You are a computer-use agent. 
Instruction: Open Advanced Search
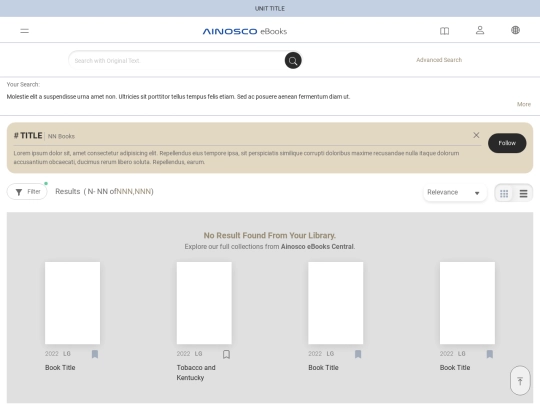click(439, 60)
